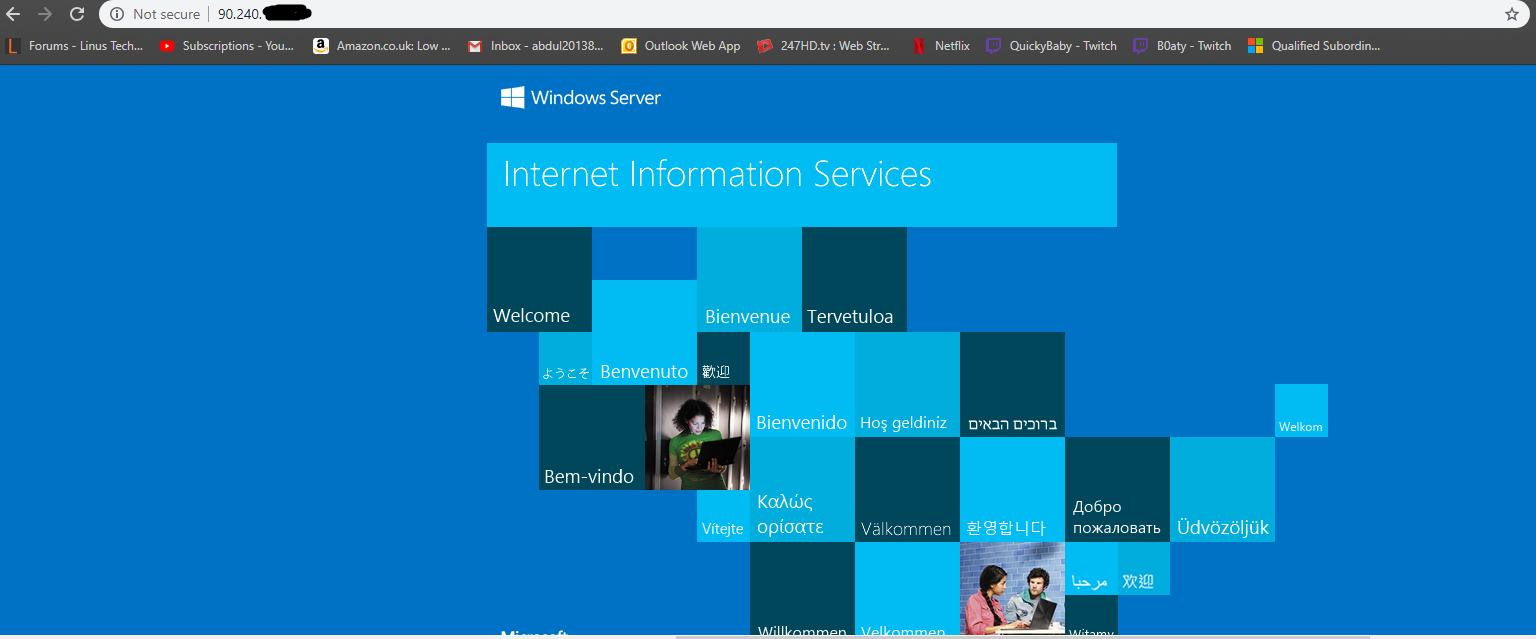Viewport: 1536px width, 639px height.
Task: Click the woman with laptop photo
Action: point(697,437)
